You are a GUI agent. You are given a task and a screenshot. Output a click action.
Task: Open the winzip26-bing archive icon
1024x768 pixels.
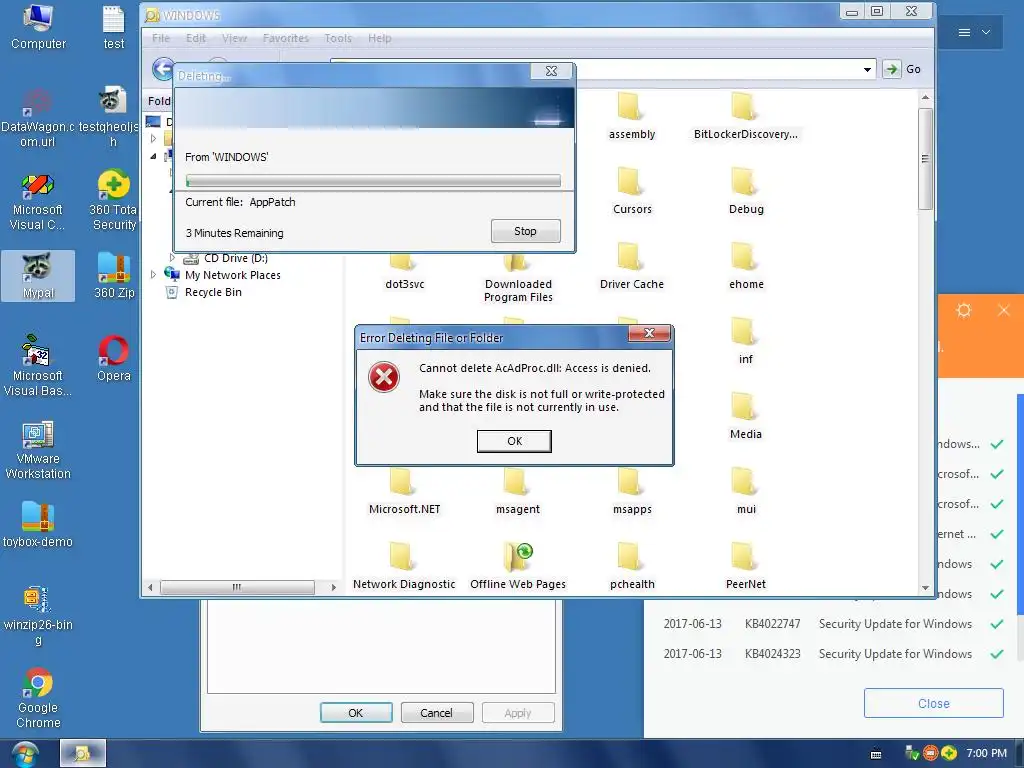[38, 616]
